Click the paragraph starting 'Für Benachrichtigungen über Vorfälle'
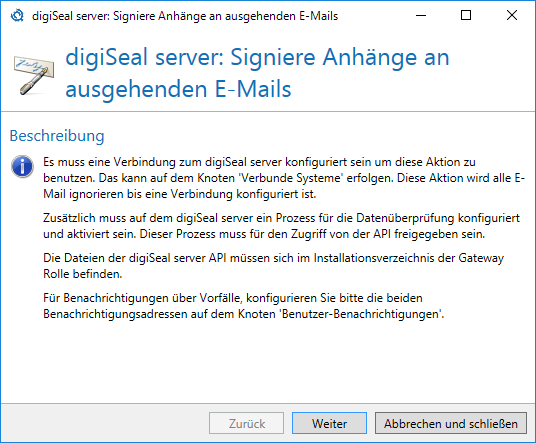The image size is (536, 443). (243, 306)
